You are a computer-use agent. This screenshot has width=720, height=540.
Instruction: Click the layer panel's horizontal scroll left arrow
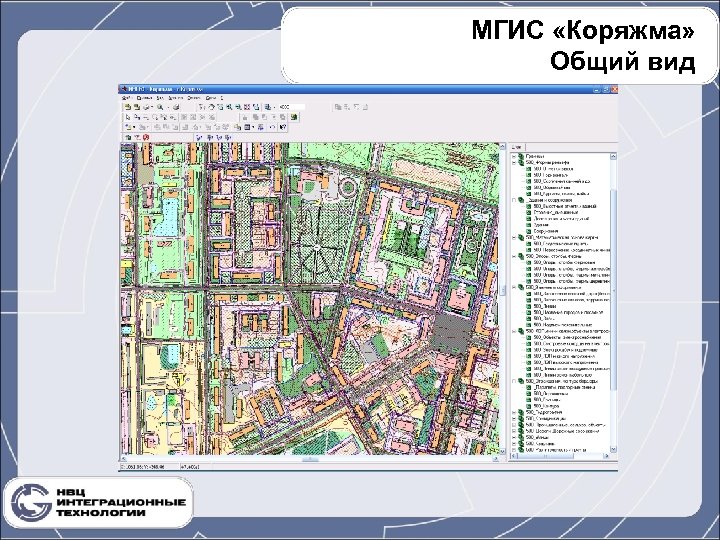(x=514, y=456)
